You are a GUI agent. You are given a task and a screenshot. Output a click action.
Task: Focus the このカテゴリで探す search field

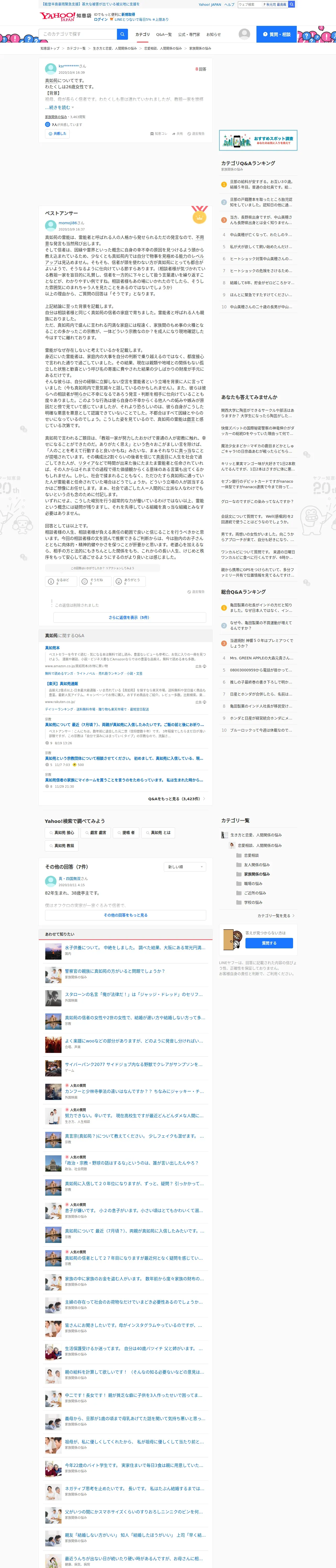tap(78, 34)
